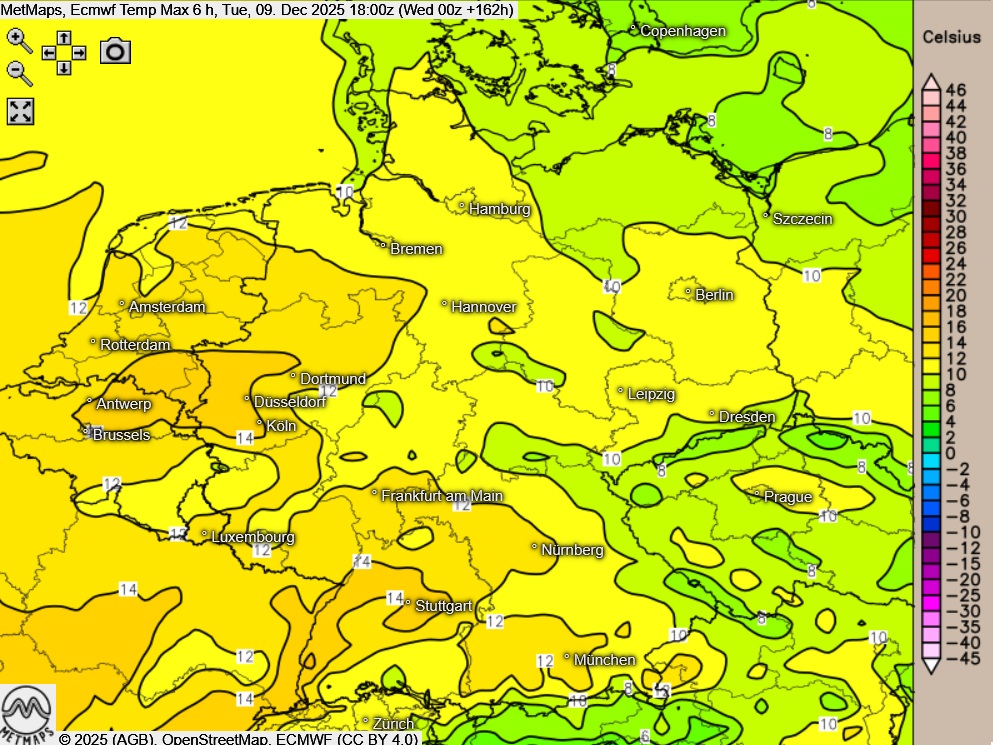Pan the map right with arrow button
The height and width of the screenshot is (745, 993).
(x=79, y=52)
